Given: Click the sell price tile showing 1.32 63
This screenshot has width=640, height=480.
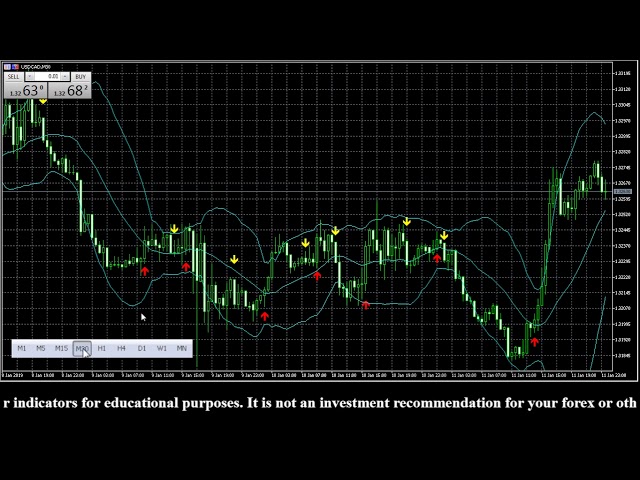Looking at the screenshot, I should 27,91.
